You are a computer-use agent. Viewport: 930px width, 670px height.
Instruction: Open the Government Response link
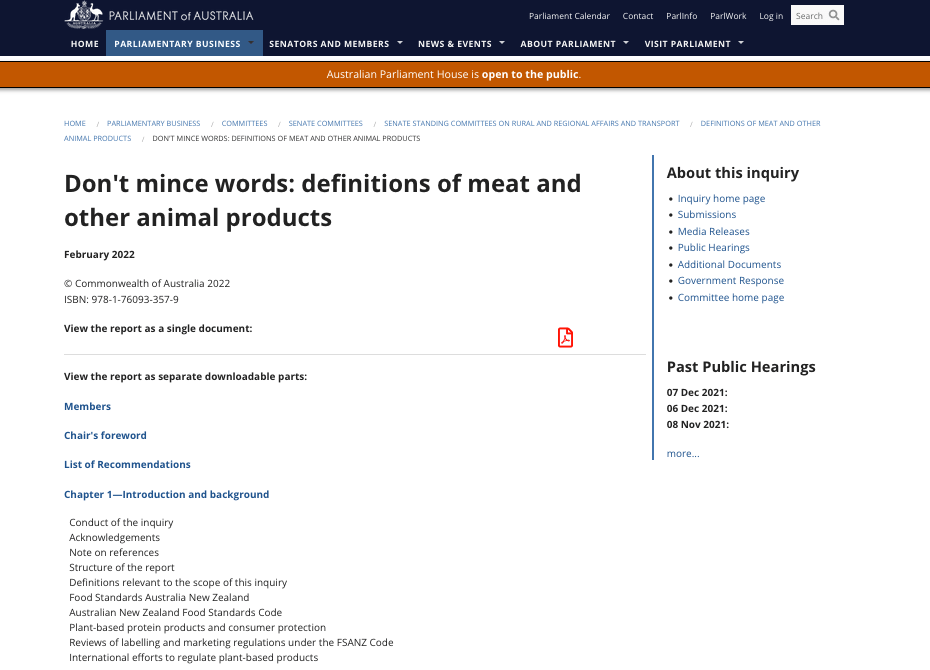click(x=730, y=281)
